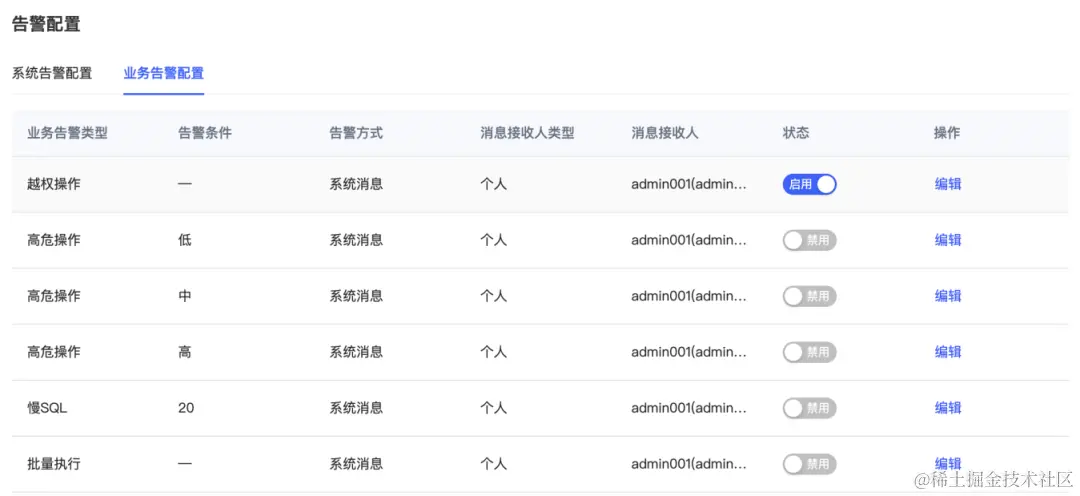Click the admin001 recipient in 越权操作 row
This screenshot has height=496, width=1080.
point(689,184)
